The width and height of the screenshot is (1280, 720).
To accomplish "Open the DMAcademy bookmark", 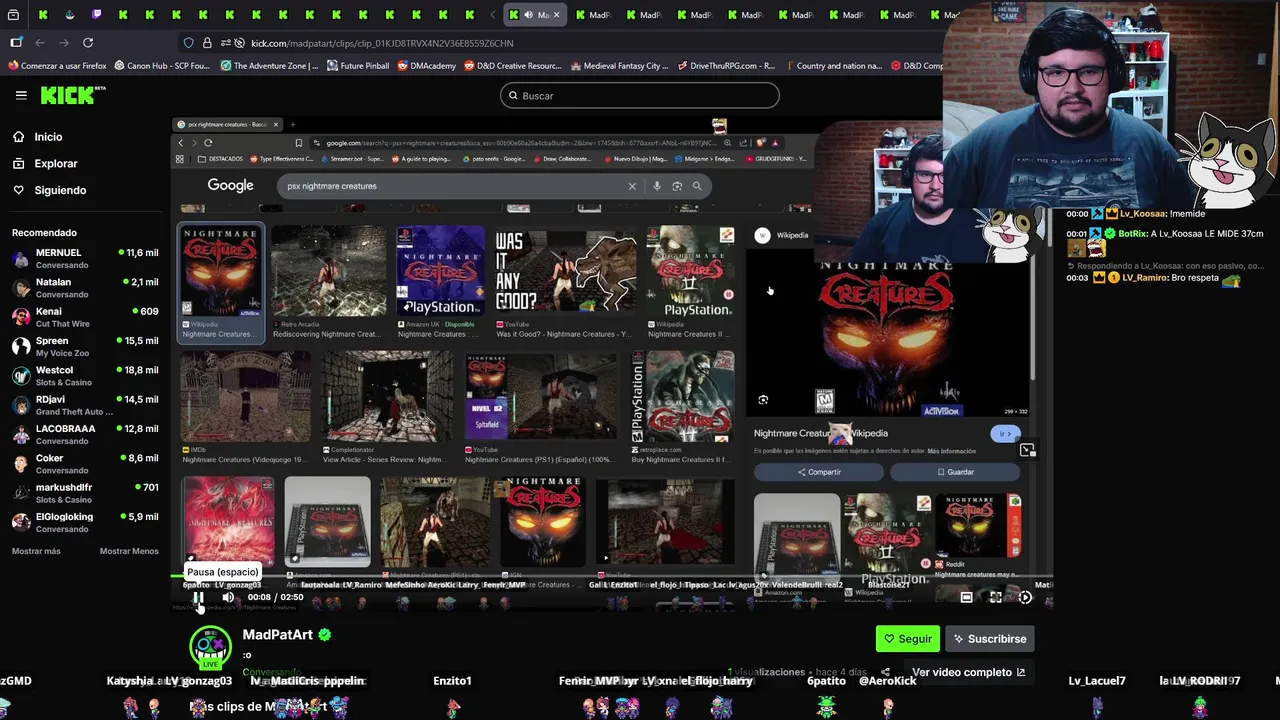I will (426, 66).
